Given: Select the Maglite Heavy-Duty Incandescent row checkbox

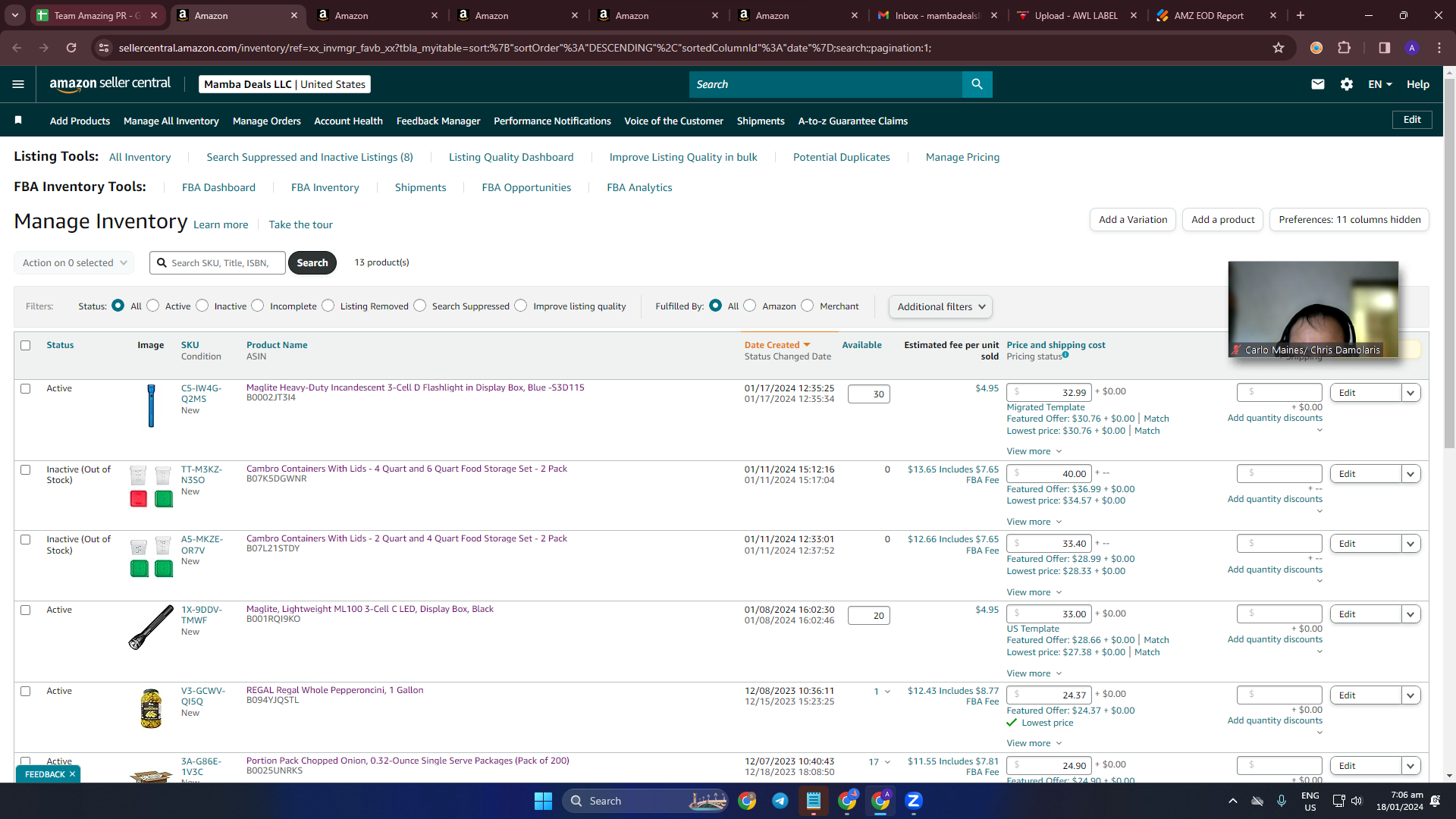Looking at the screenshot, I should coord(25,388).
